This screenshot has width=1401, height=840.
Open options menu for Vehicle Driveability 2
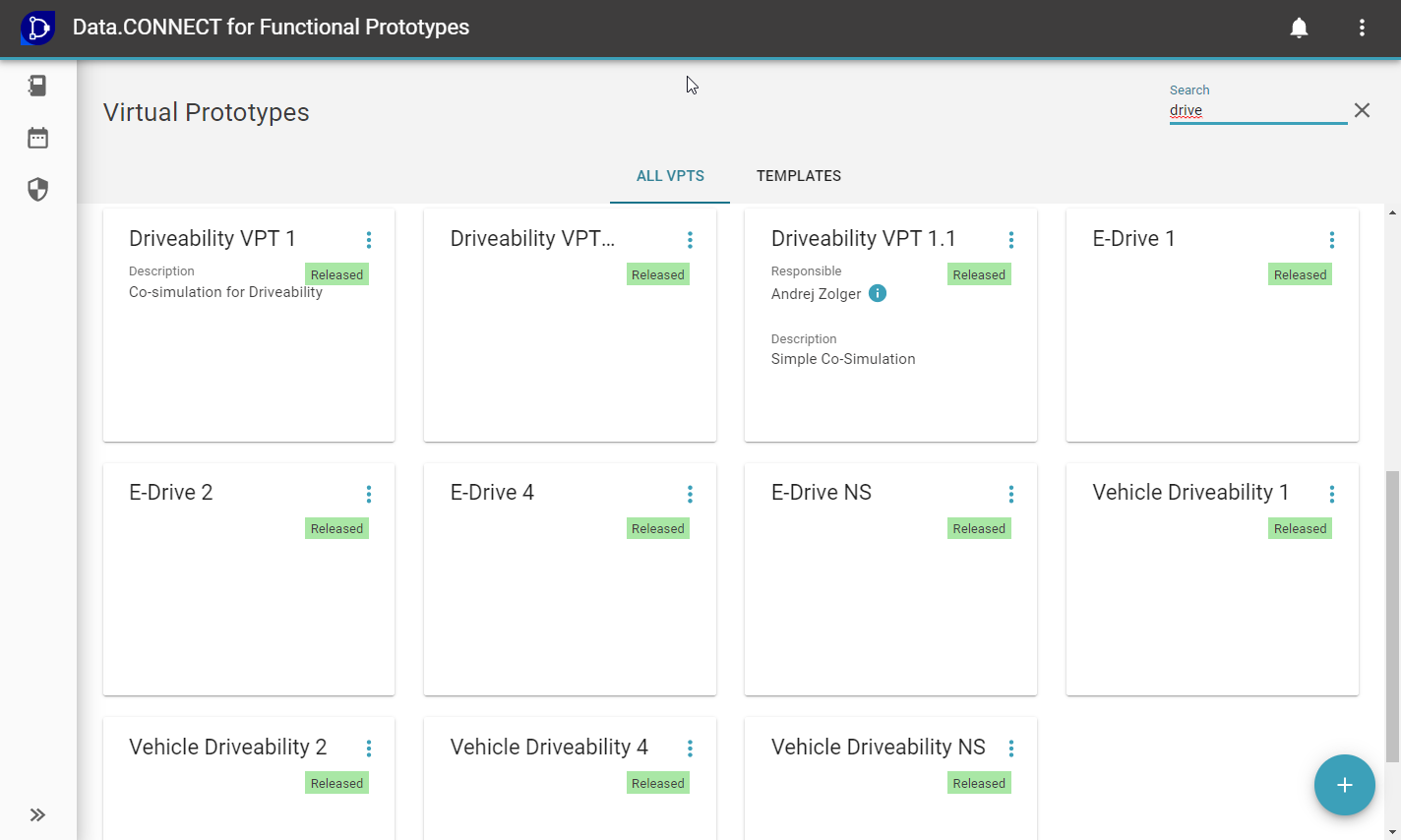[369, 749]
